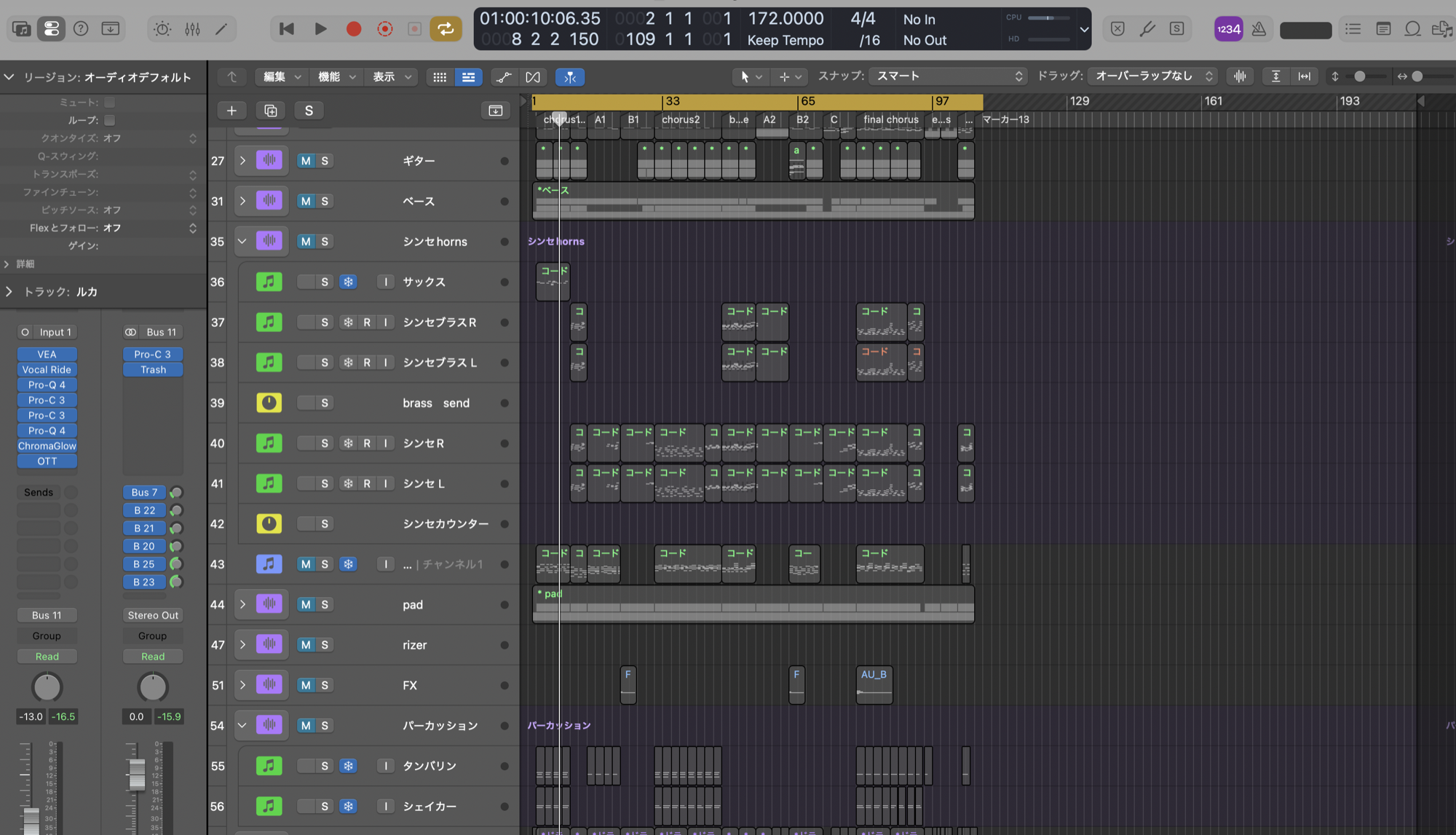The width and height of the screenshot is (1456, 835).
Task: Toggle the yellow Cycle button
Action: 446,29
